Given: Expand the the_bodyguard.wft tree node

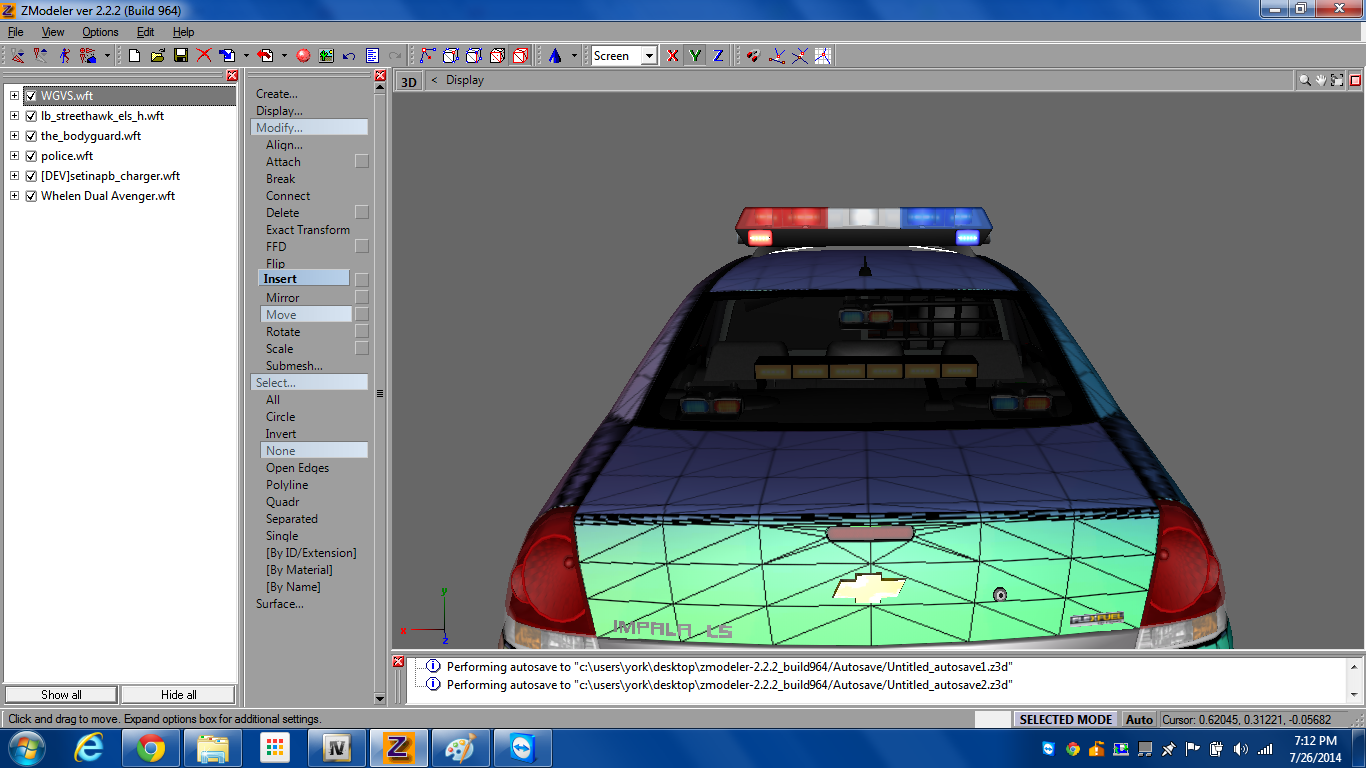Looking at the screenshot, I should coord(14,136).
